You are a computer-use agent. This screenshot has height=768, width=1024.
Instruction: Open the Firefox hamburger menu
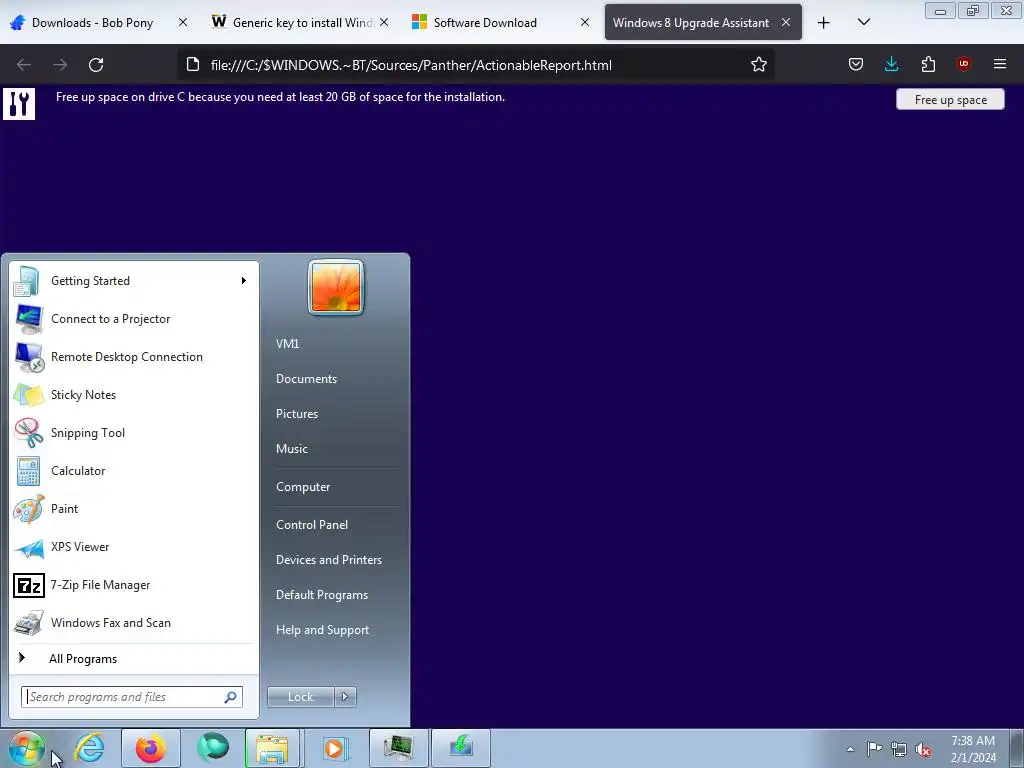click(x=999, y=64)
